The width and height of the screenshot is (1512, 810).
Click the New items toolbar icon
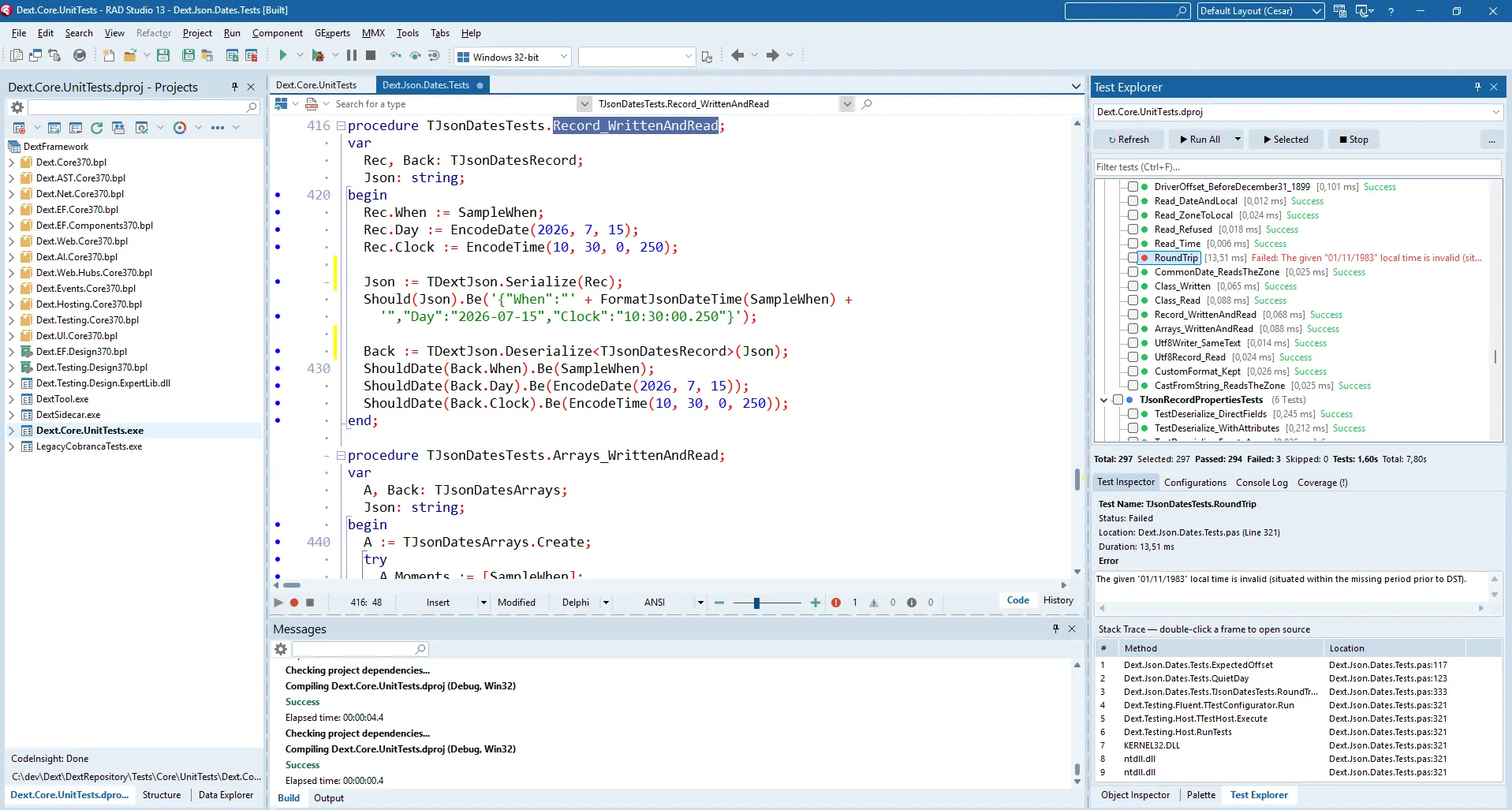pos(109,55)
